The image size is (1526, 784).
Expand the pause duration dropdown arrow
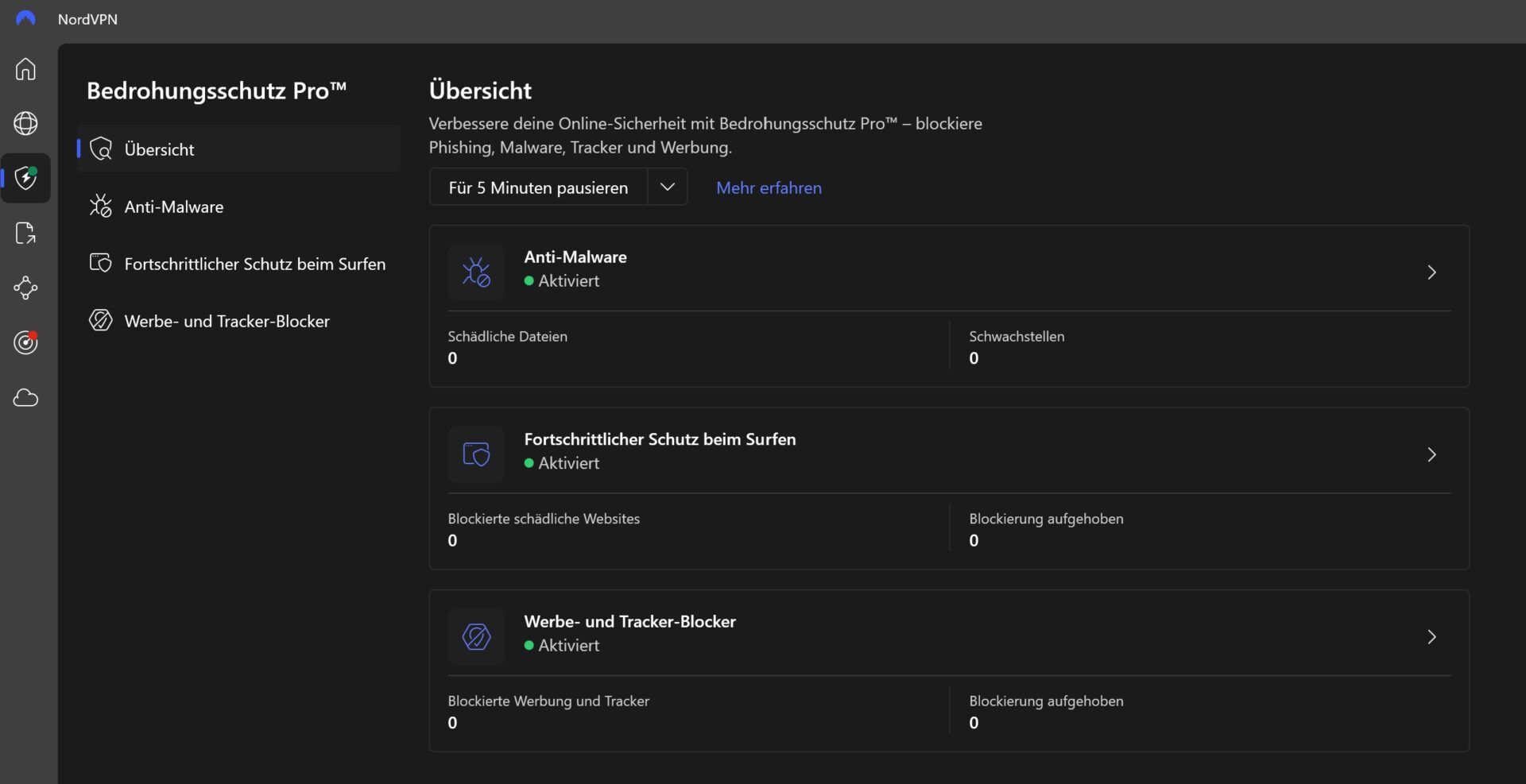click(x=668, y=187)
